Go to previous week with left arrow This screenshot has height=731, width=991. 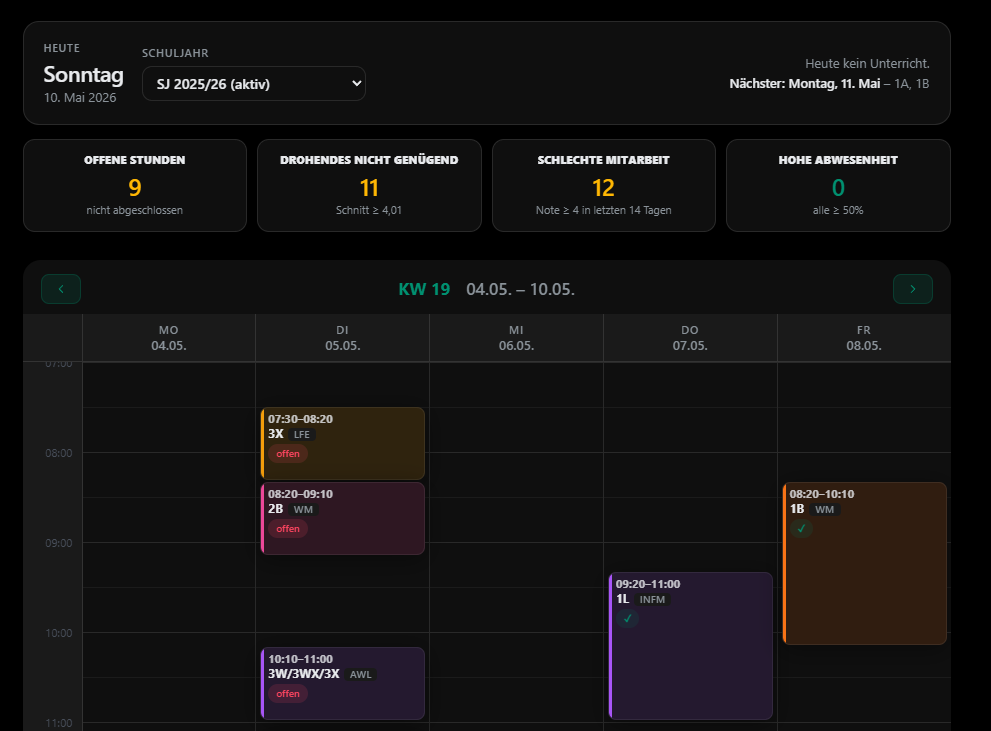click(61, 289)
